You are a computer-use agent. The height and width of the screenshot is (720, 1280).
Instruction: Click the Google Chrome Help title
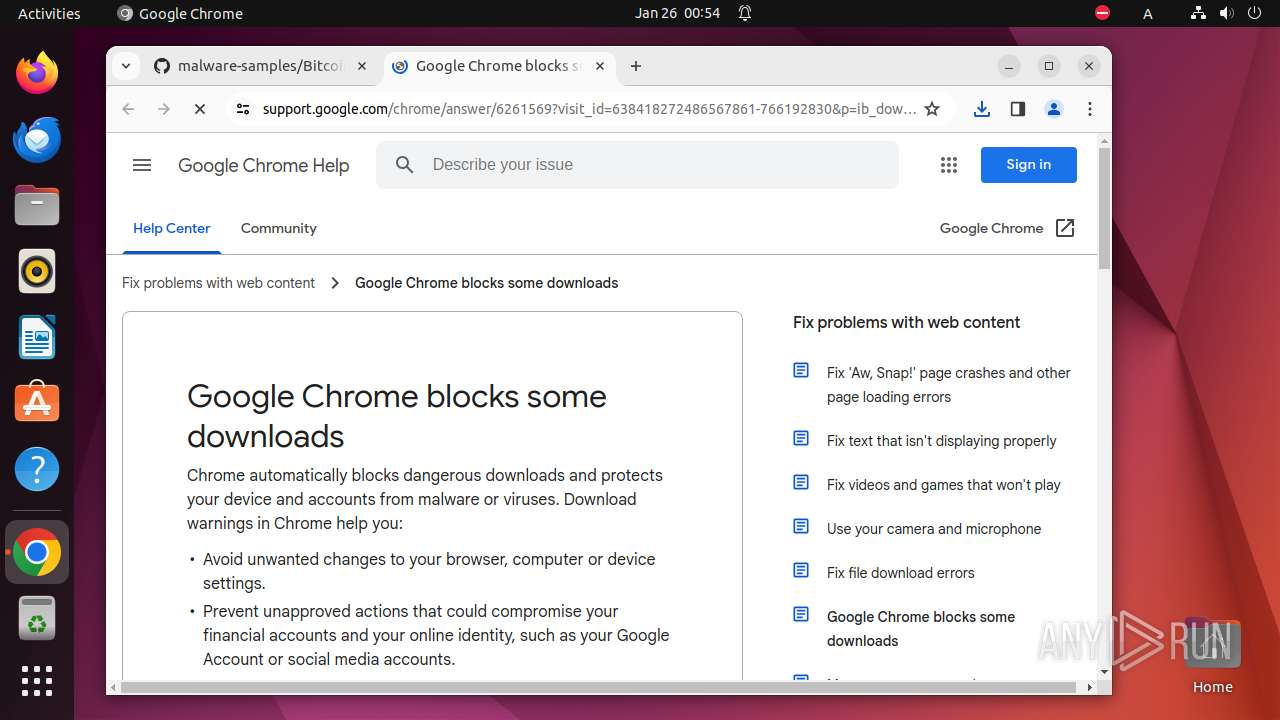263,166
